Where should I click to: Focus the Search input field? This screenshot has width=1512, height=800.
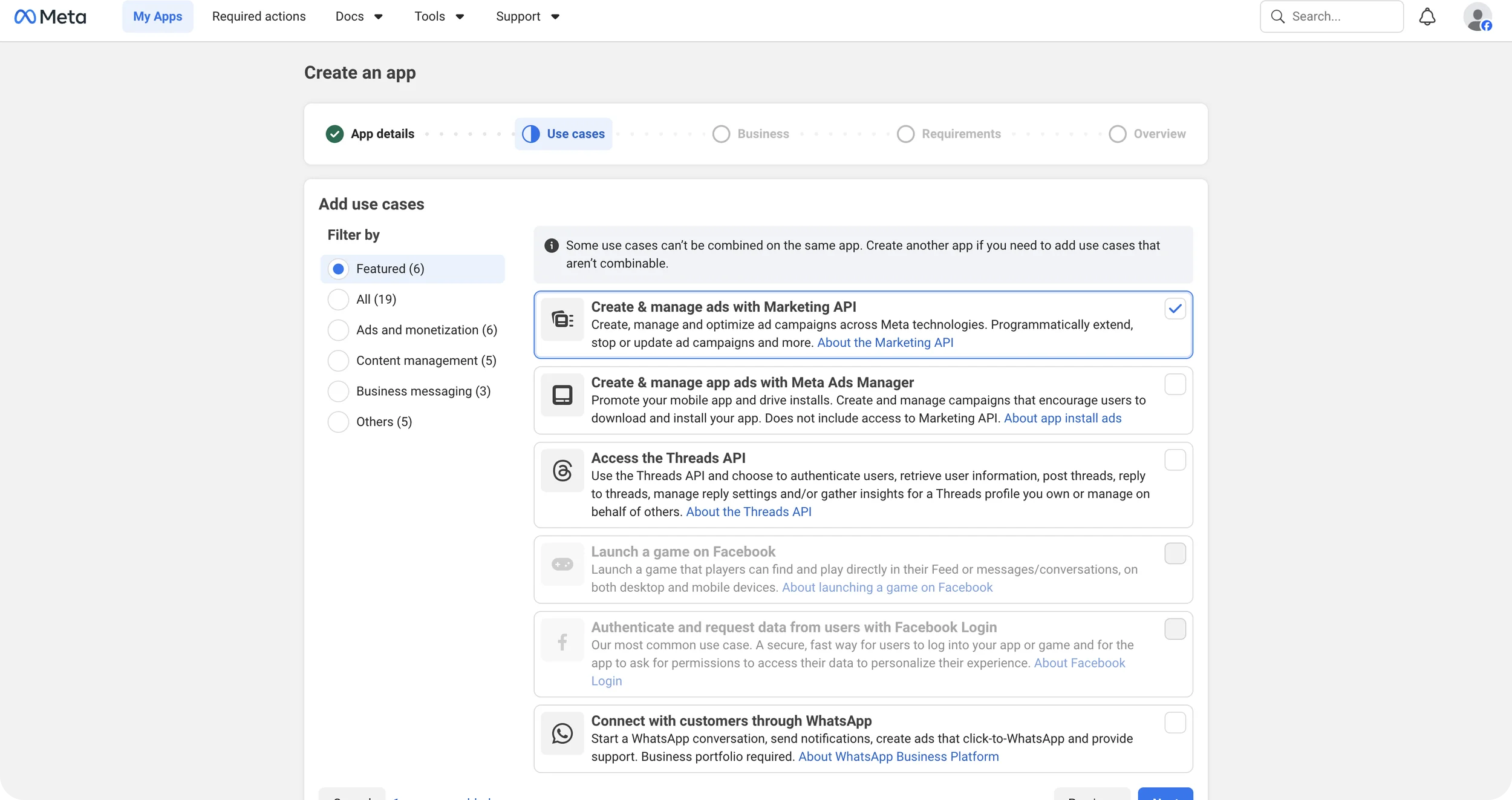coord(1332,16)
